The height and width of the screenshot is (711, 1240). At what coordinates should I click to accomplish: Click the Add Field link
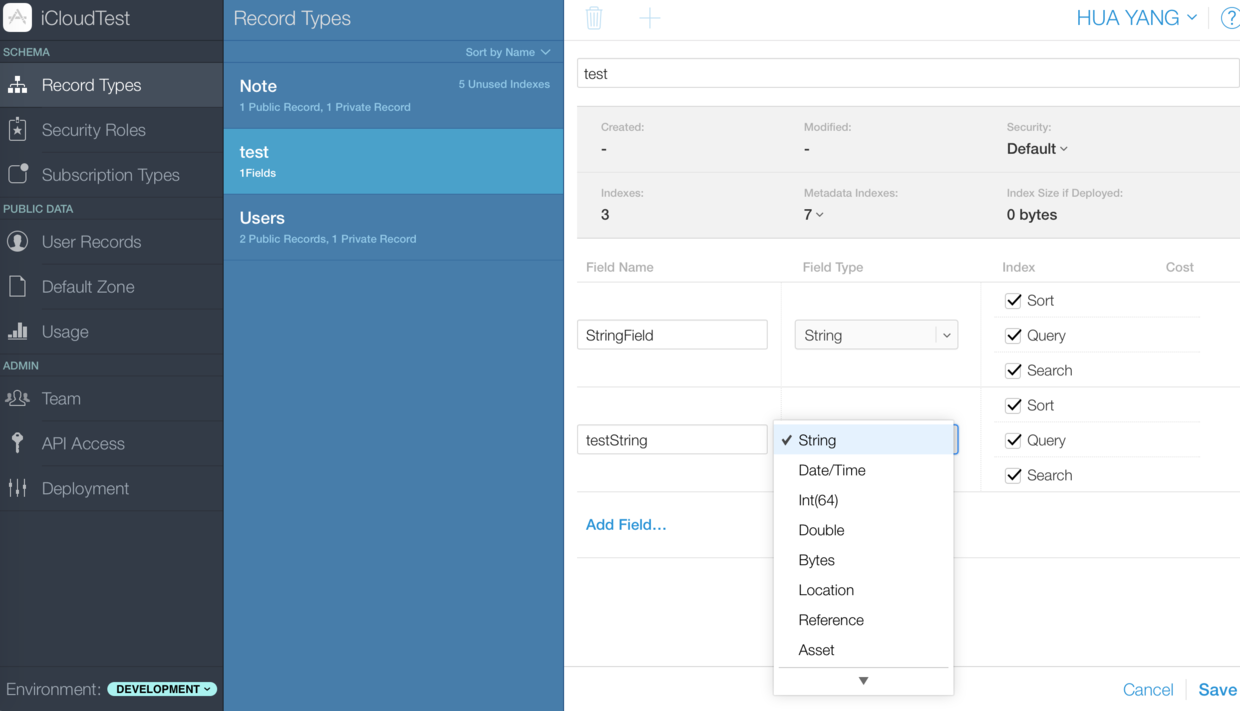pyautogui.click(x=626, y=524)
